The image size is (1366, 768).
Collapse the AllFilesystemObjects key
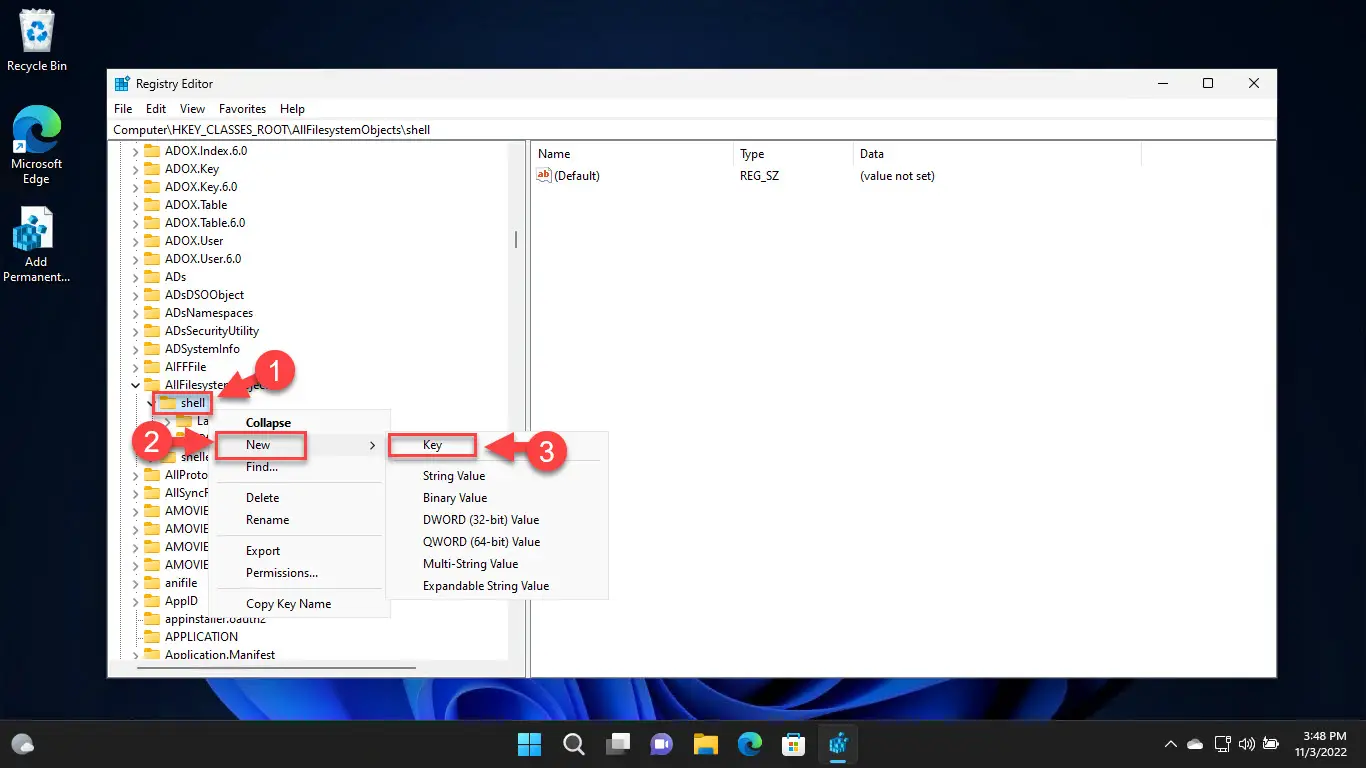[136, 385]
